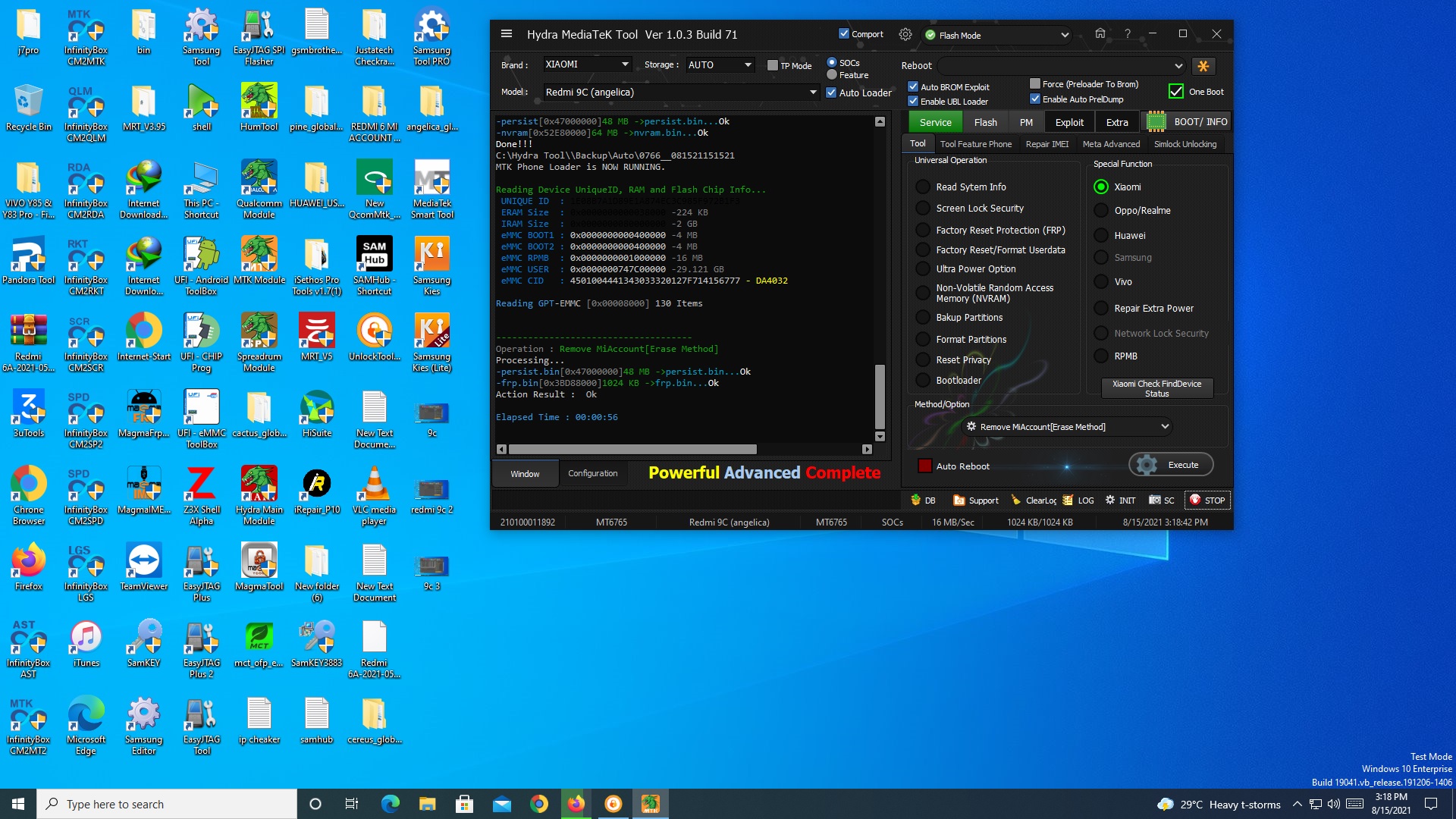Open LOG from bottom toolbar
Viewport: 1456px width, 819px height.
1078,500
